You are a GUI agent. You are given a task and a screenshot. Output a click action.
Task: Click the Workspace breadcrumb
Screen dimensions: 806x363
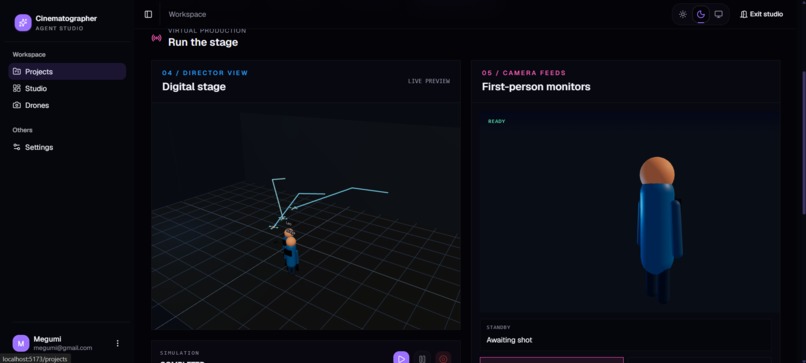pyautogui.click(x=187, y=14)
